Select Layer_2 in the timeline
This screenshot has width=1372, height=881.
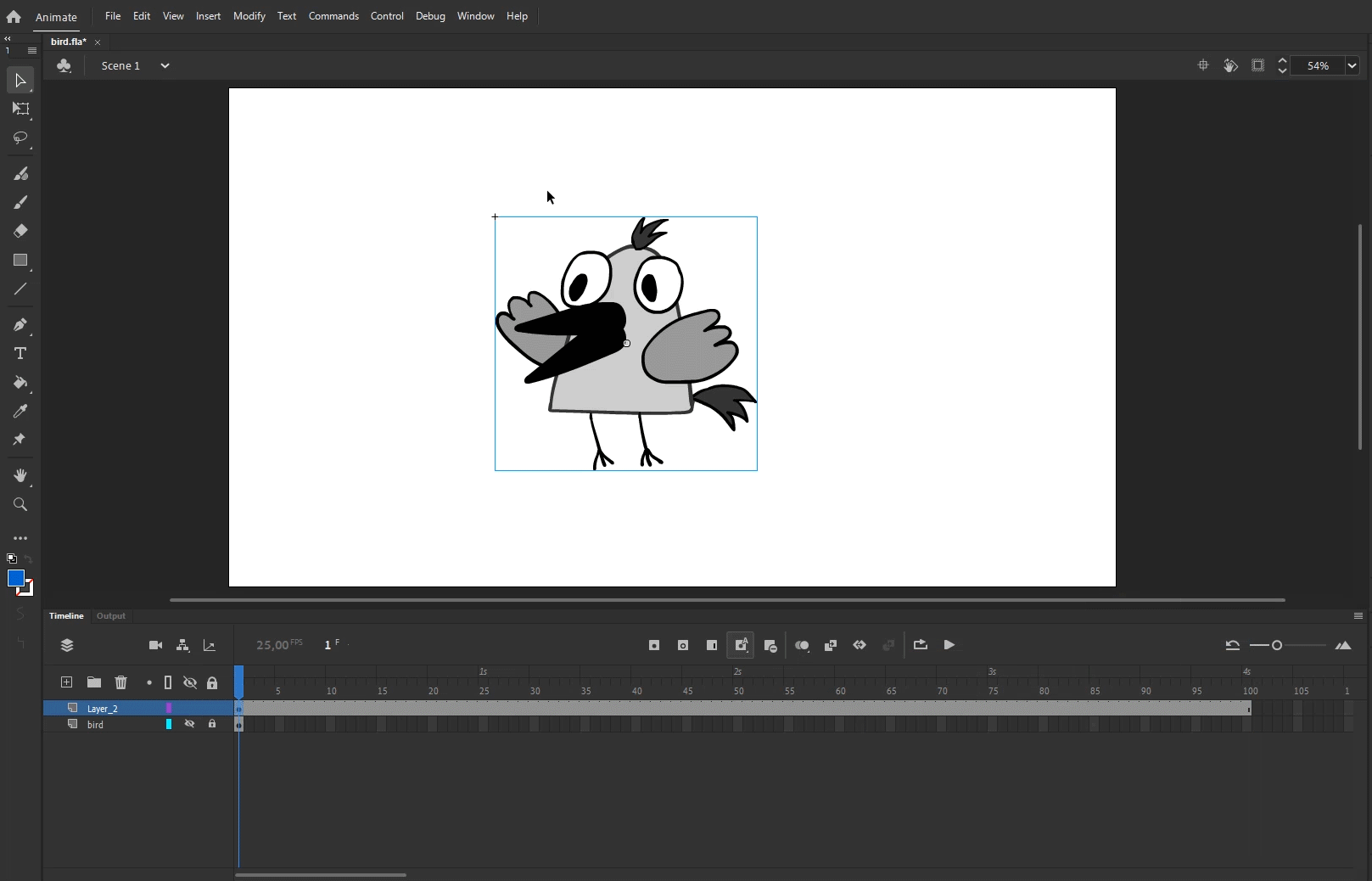103,708
